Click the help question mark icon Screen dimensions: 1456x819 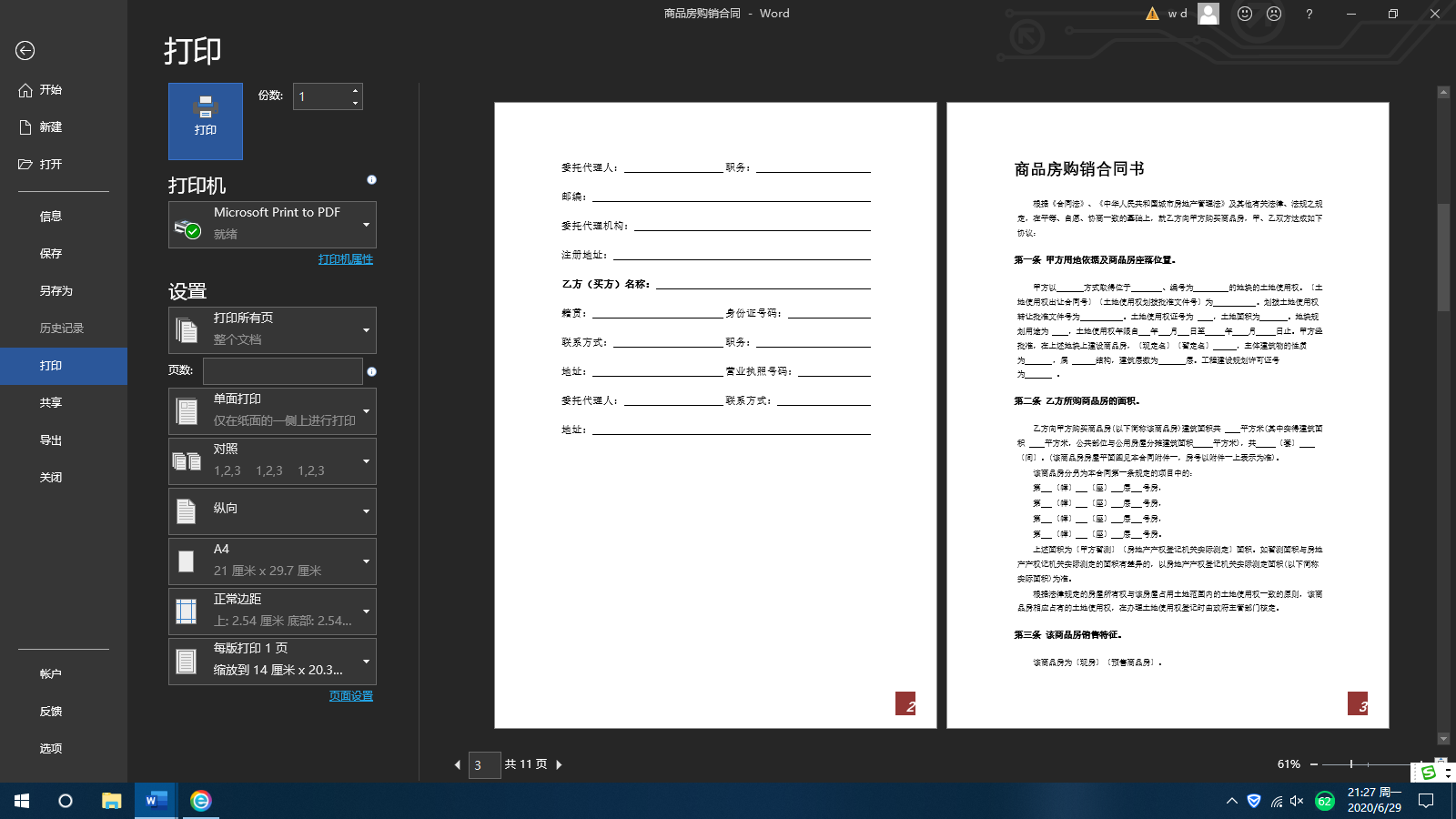(1309, 14)
